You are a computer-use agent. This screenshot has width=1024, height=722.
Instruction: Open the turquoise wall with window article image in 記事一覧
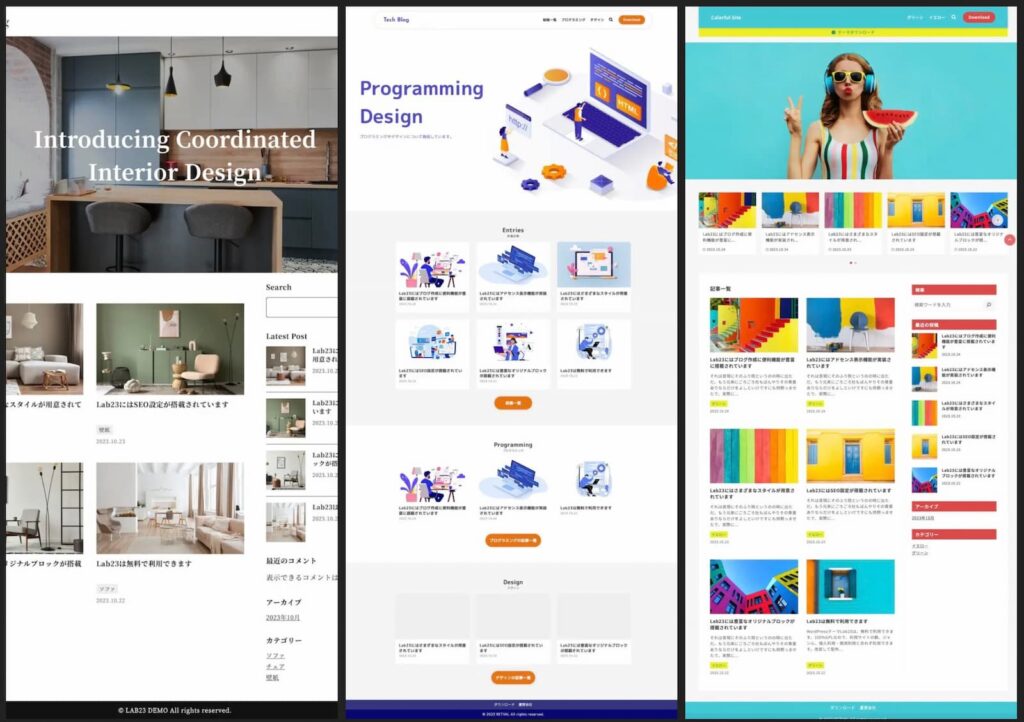[x=850, y=586]
